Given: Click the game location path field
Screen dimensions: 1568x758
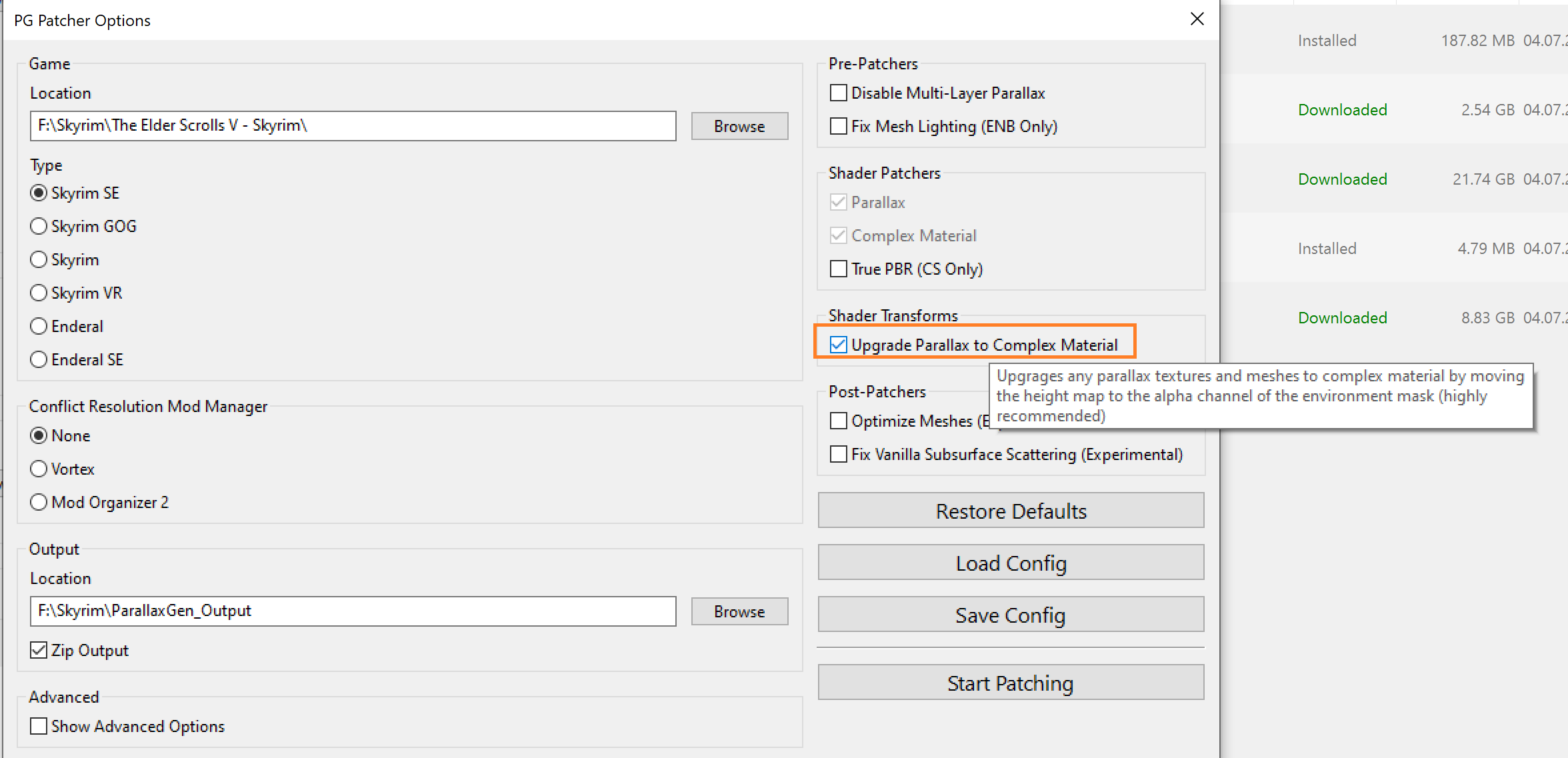Looking at the screenshot, I should pyautogui.click(x=352, y=126).
